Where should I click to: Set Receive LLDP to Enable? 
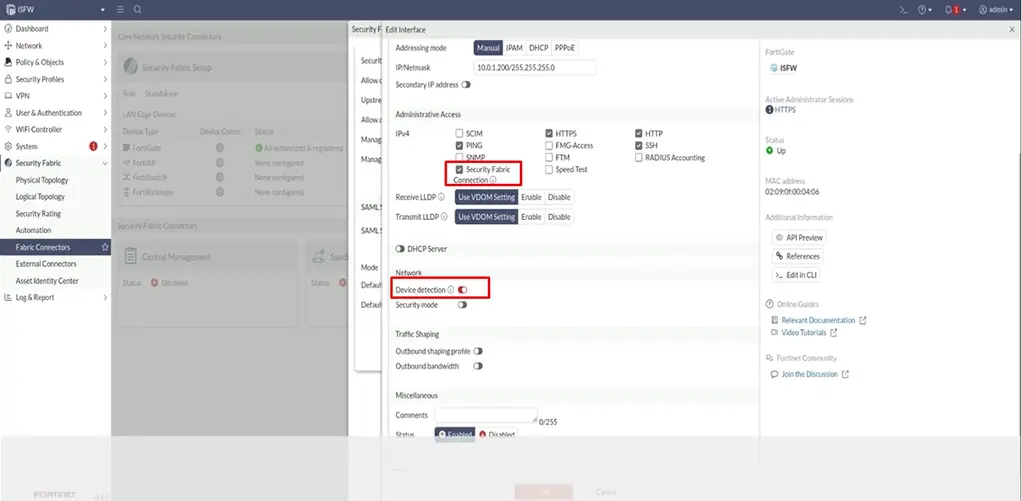click(x=531, y=197)
